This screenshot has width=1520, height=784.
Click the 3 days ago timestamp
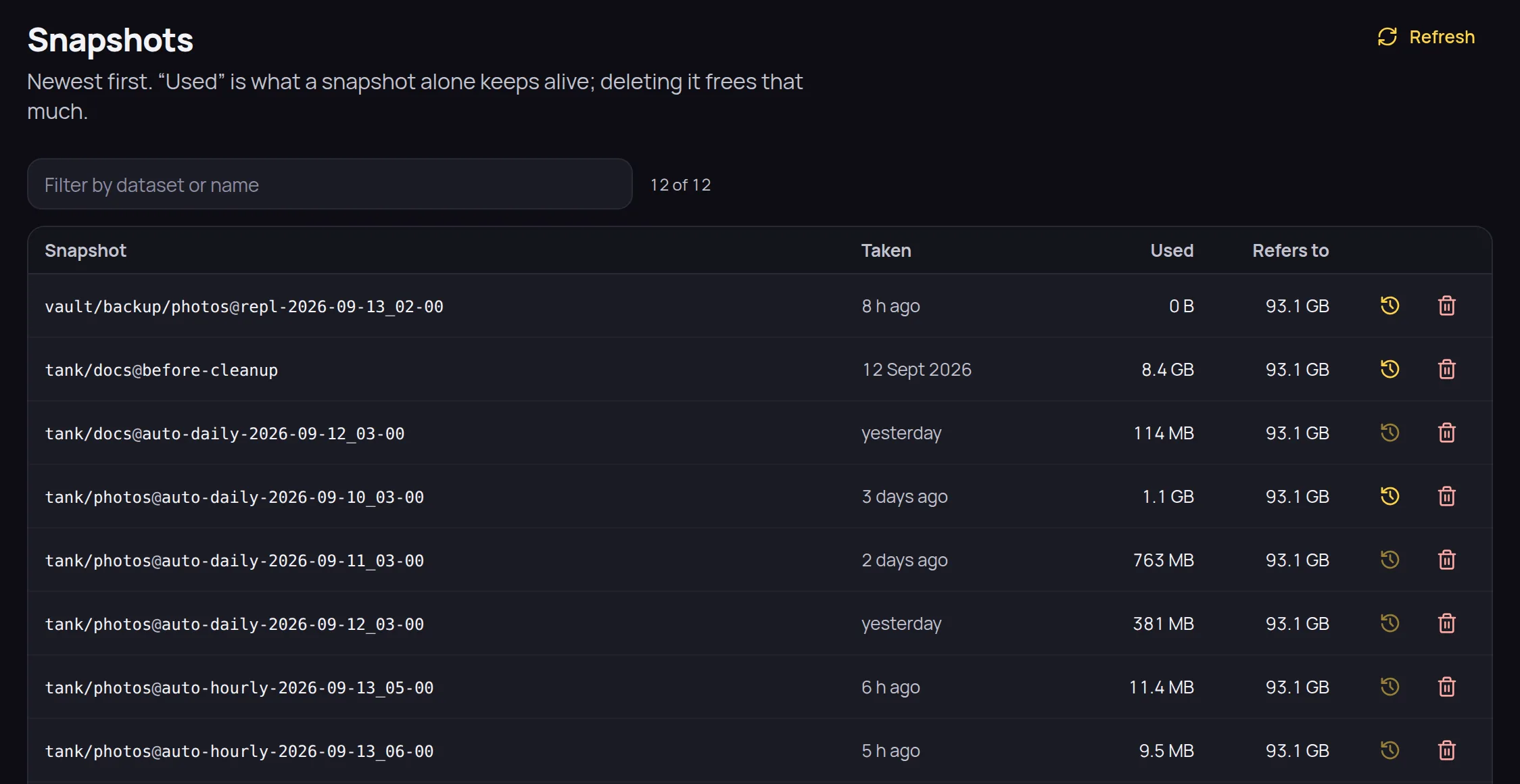pos(905,497)
